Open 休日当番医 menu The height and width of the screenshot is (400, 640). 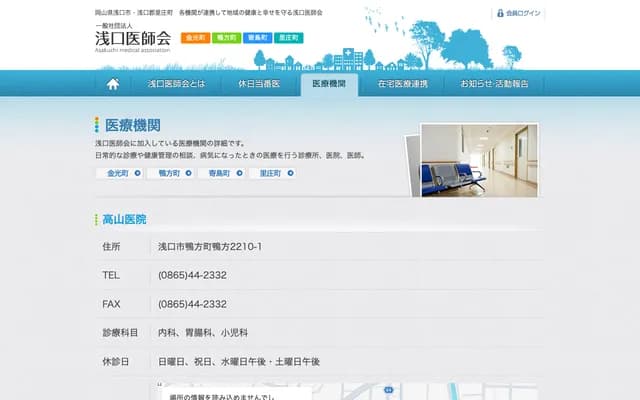(x=259, y=84)
